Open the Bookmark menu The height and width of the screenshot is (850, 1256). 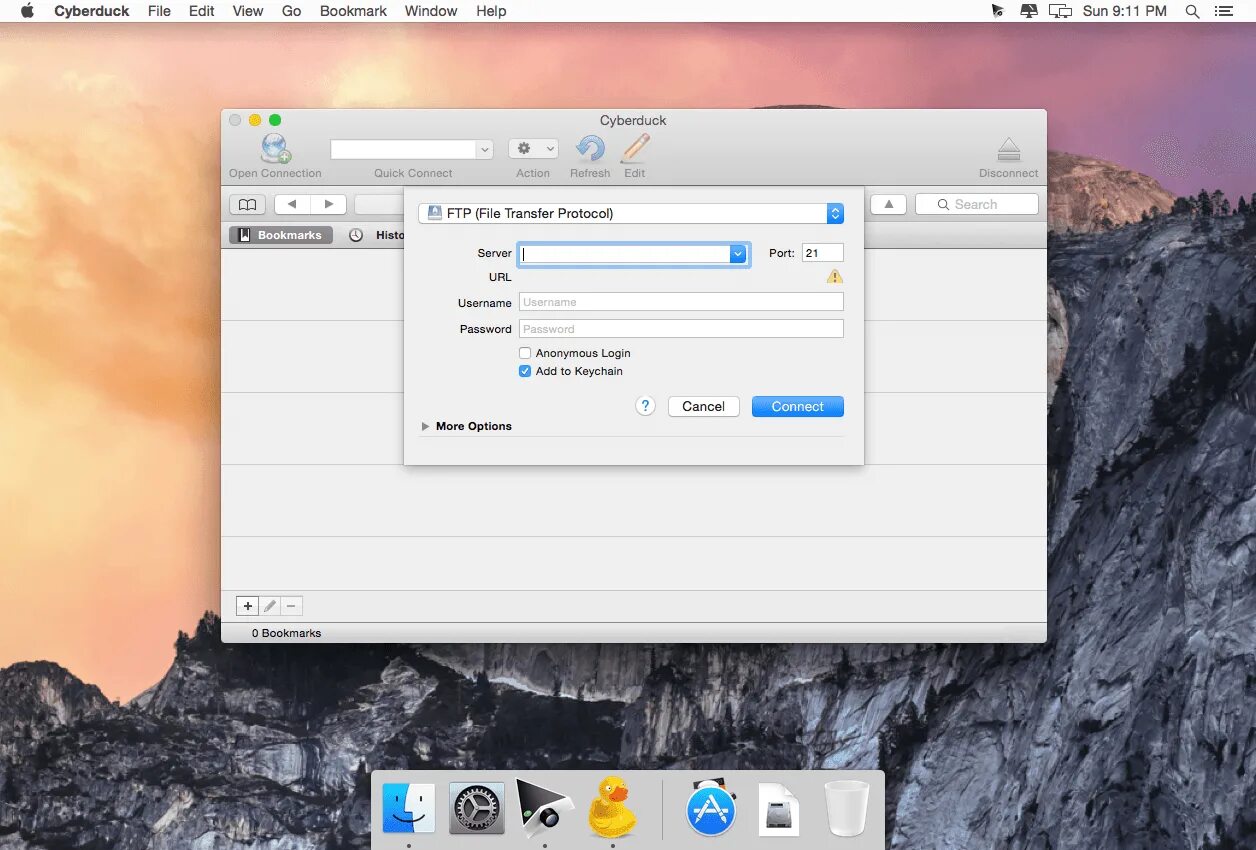354,11
